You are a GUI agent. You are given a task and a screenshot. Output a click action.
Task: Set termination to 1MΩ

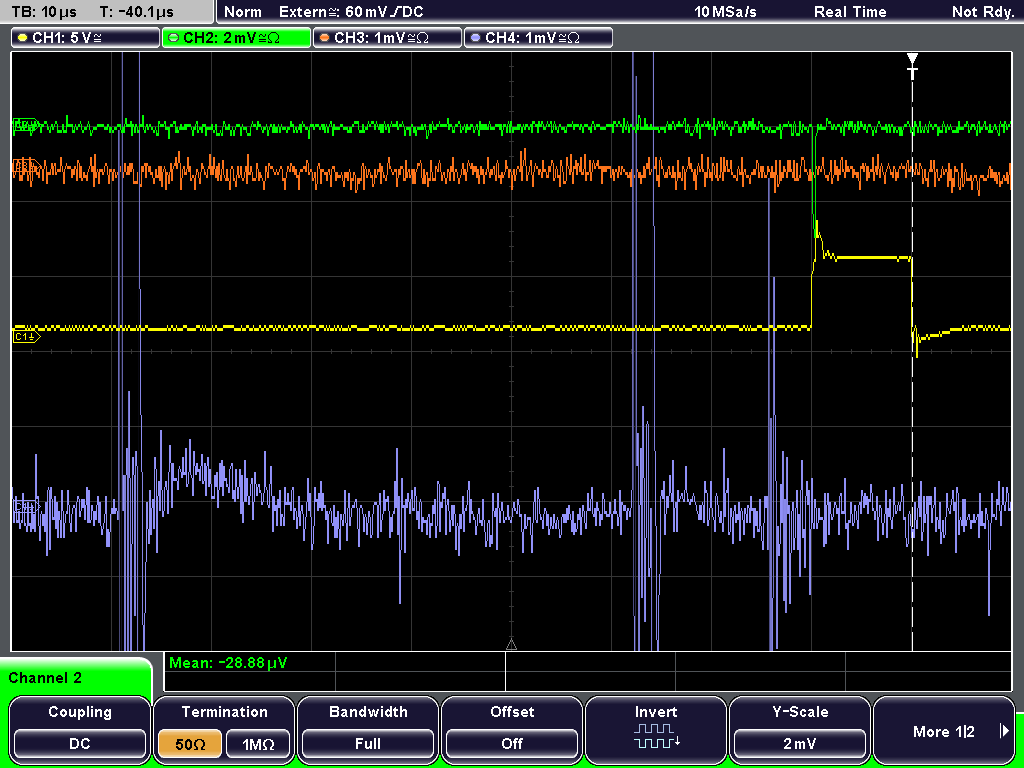click(x=258, y=744)
